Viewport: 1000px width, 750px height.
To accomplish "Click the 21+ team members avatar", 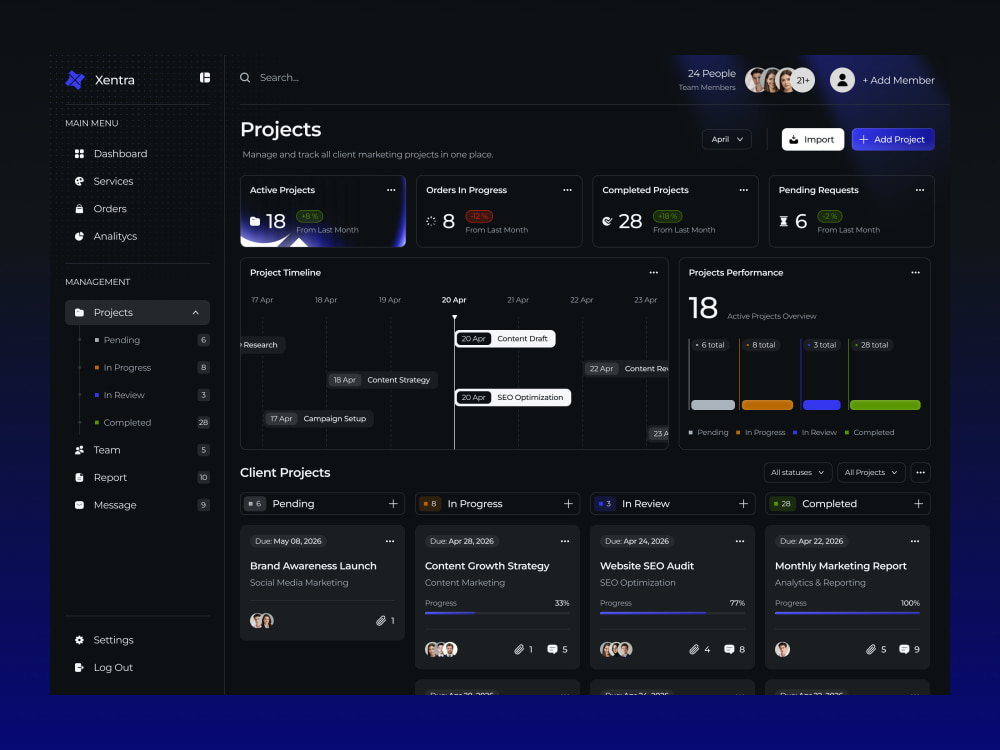I will coord(803,80).
